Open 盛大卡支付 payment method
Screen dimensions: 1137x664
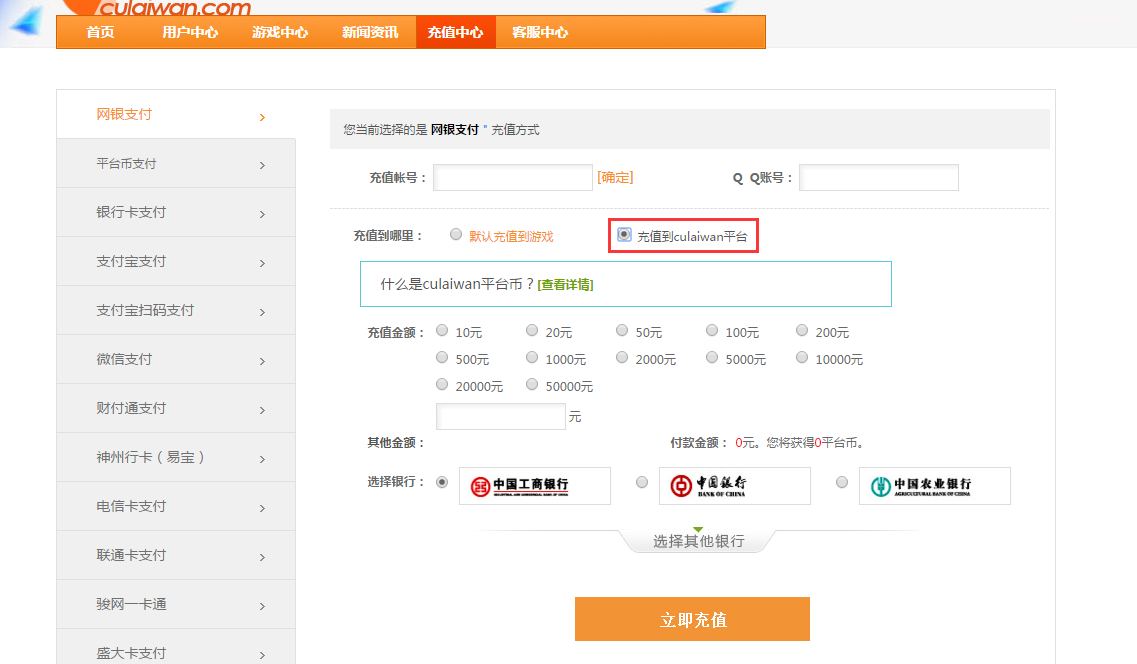176,650
